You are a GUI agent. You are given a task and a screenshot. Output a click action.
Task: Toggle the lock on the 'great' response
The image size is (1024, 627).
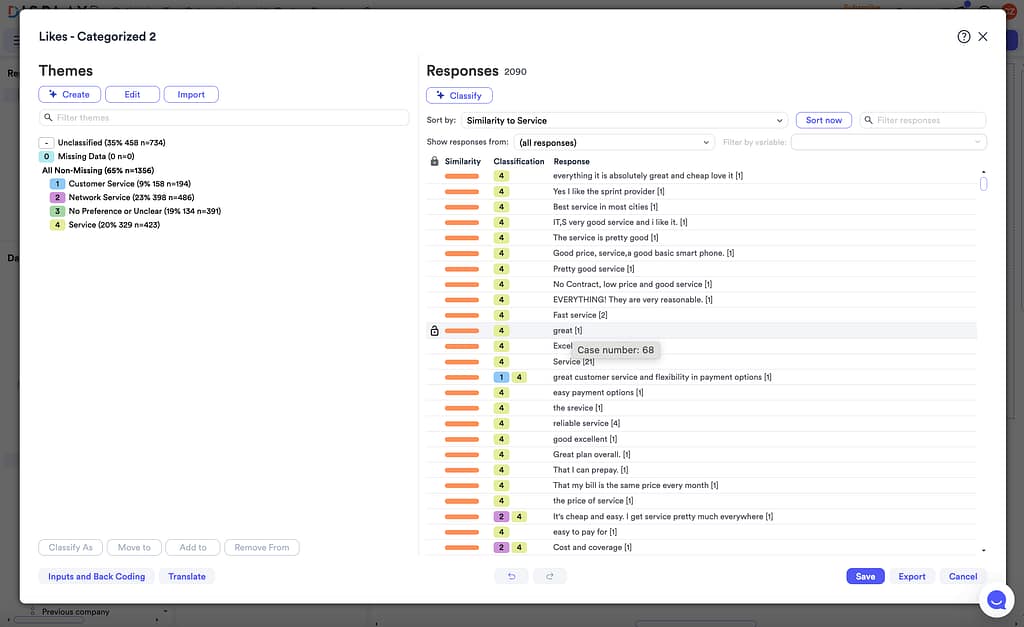pyautogui.click(x=434, y=331)
